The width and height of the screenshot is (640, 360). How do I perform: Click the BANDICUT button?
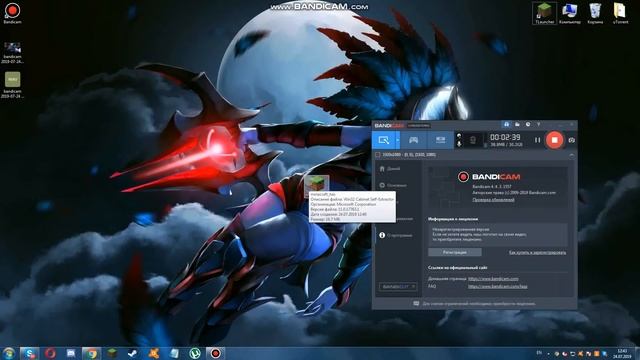pos(398,287)
